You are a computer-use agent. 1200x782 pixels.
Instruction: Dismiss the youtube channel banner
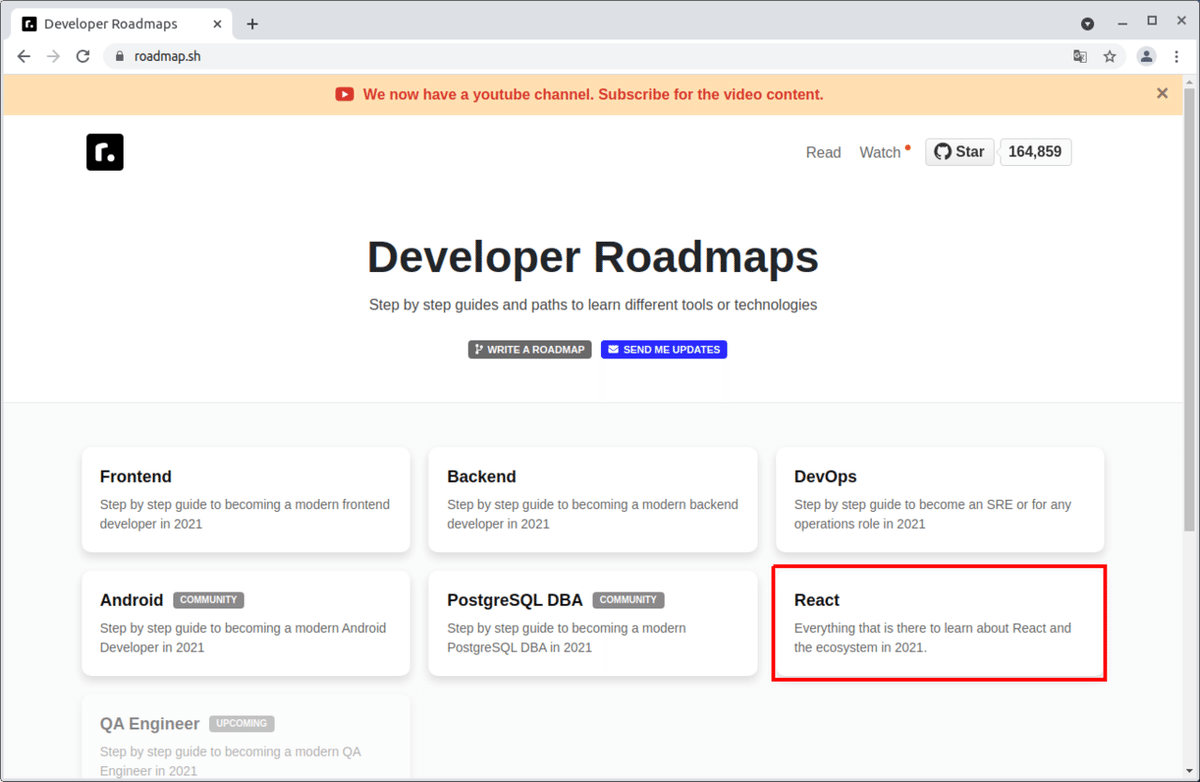tap(1162, 93)
